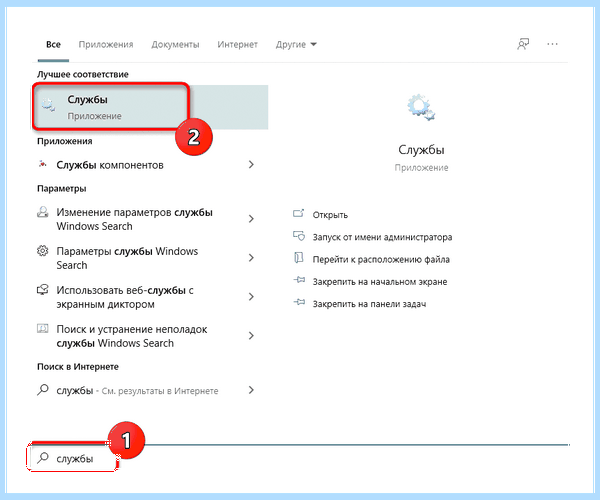Click Открыть in the preview pane

pos(330,215)
